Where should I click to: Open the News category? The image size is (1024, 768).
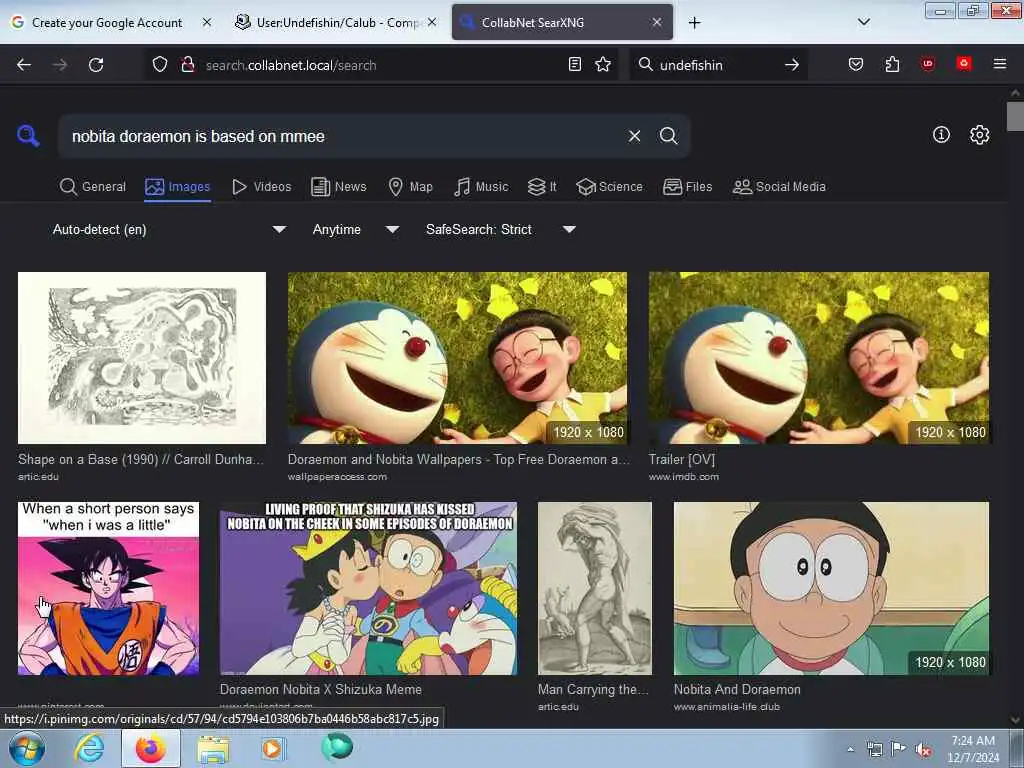click(x=338, y=187)
